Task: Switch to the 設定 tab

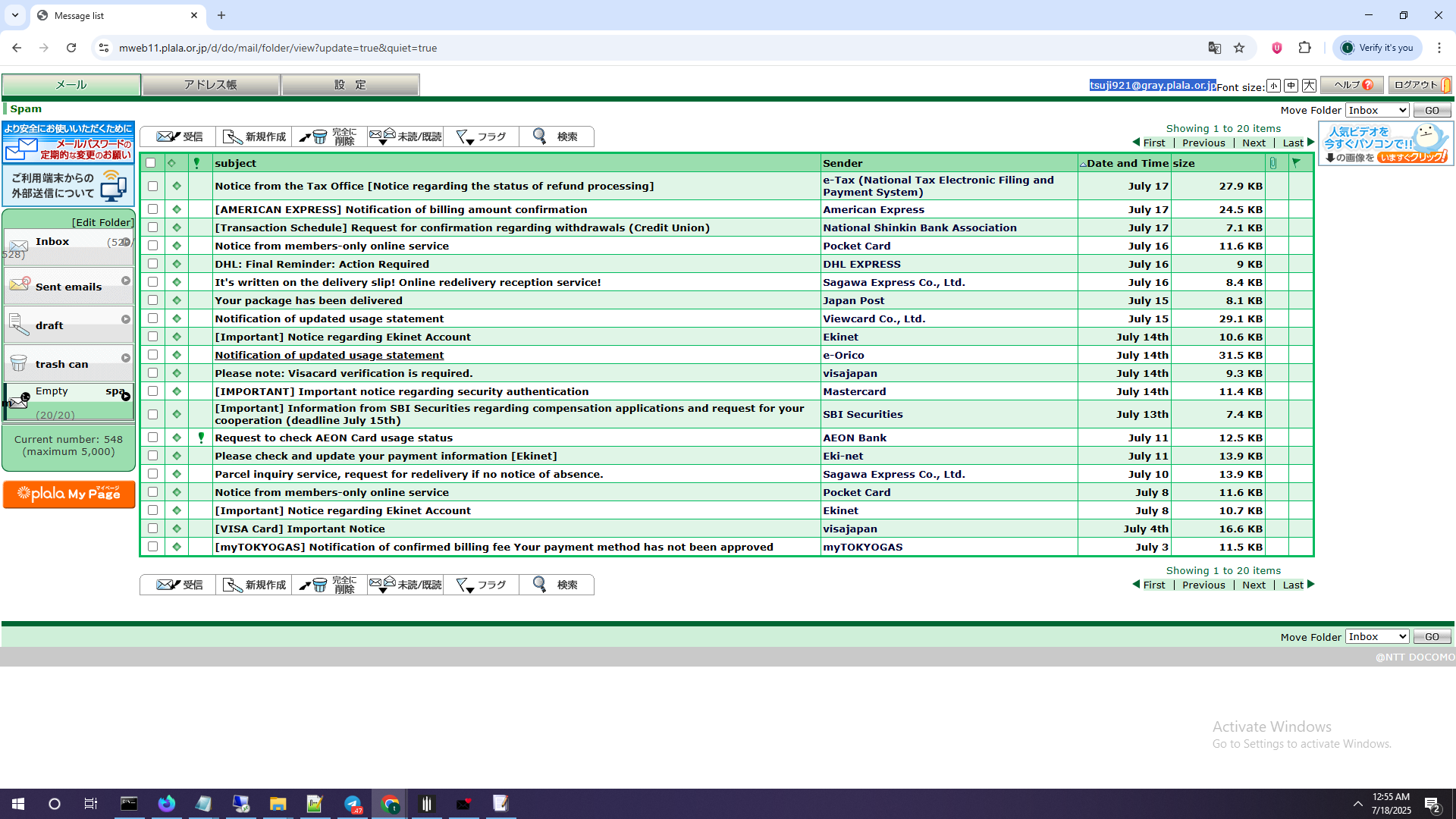Action: pyautogui.click(x=350, y=85)
